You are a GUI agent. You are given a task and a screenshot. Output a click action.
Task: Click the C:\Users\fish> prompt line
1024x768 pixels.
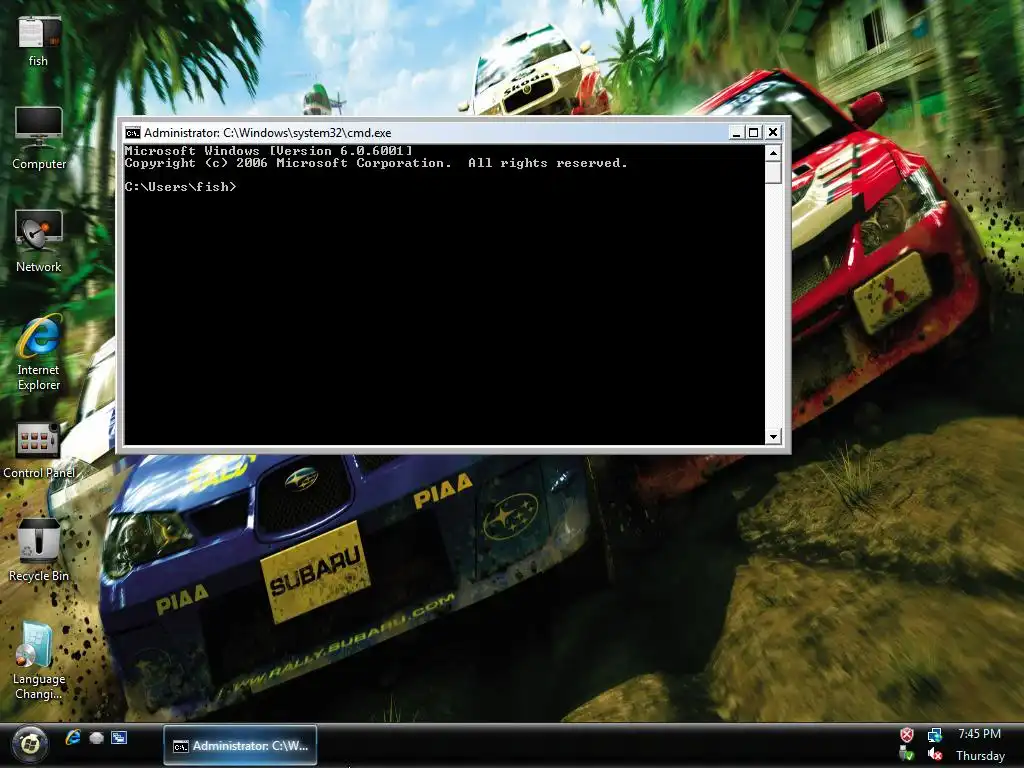(181, 187)
